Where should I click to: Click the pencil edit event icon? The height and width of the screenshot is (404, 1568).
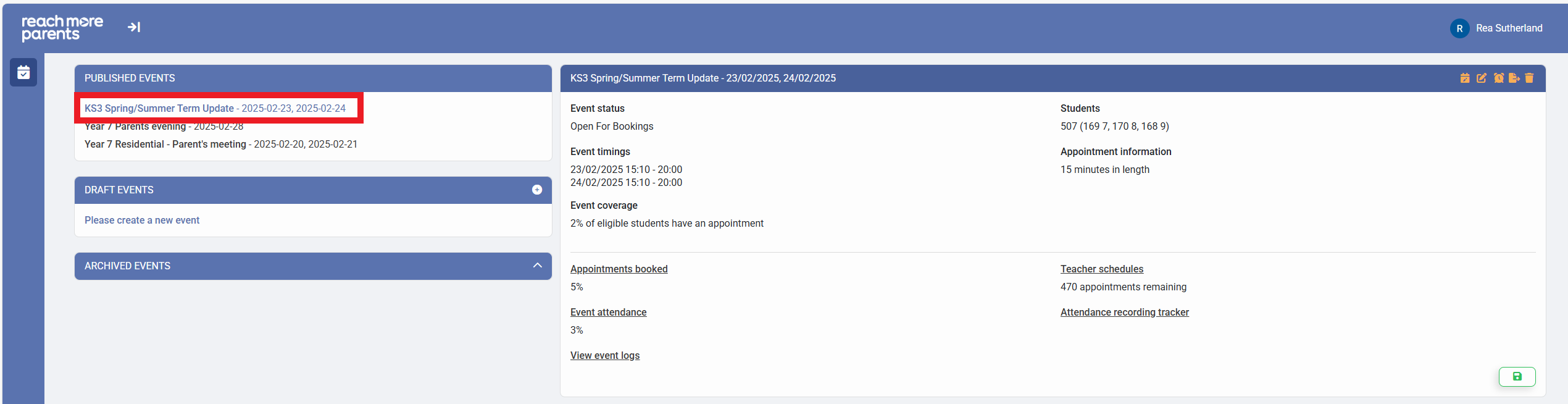1481,78
